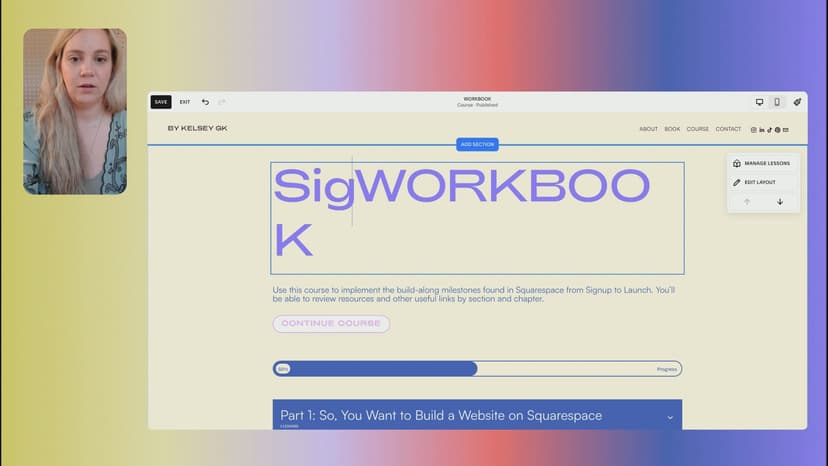
Task: Click the course progress bar
Action: click(x=477, y=369)
